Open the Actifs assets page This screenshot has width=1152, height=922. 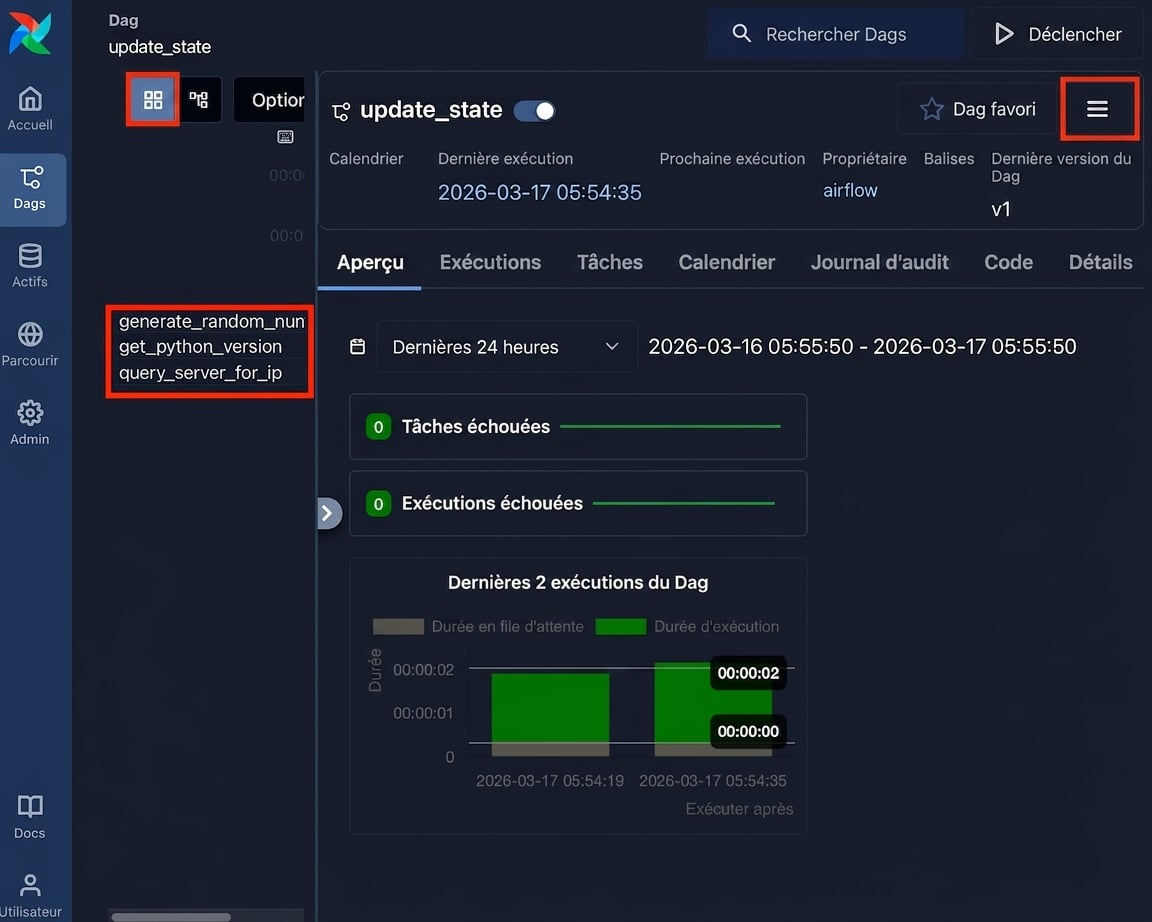pyautogui.click(x=30, y=266)
